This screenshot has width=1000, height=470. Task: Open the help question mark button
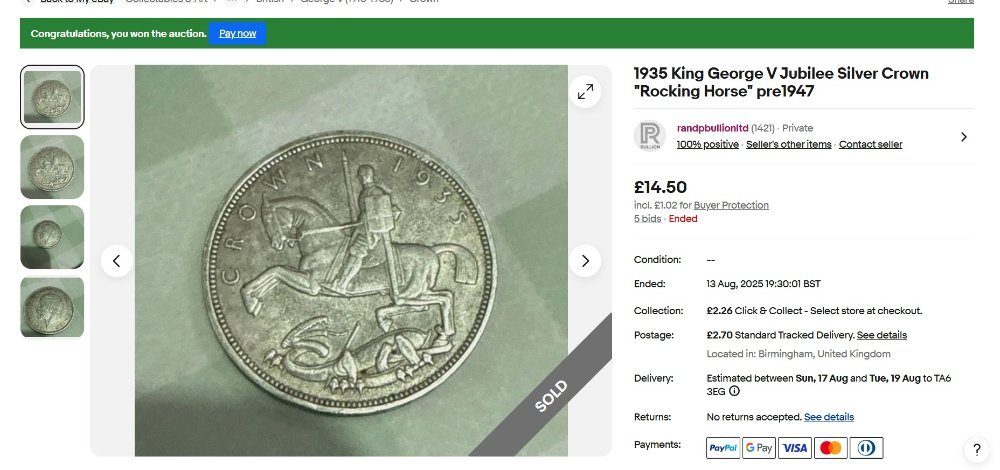[977, 449]
